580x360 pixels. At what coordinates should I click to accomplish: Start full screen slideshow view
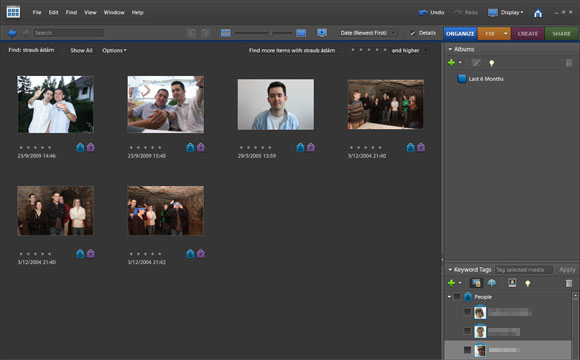[322, 33]
